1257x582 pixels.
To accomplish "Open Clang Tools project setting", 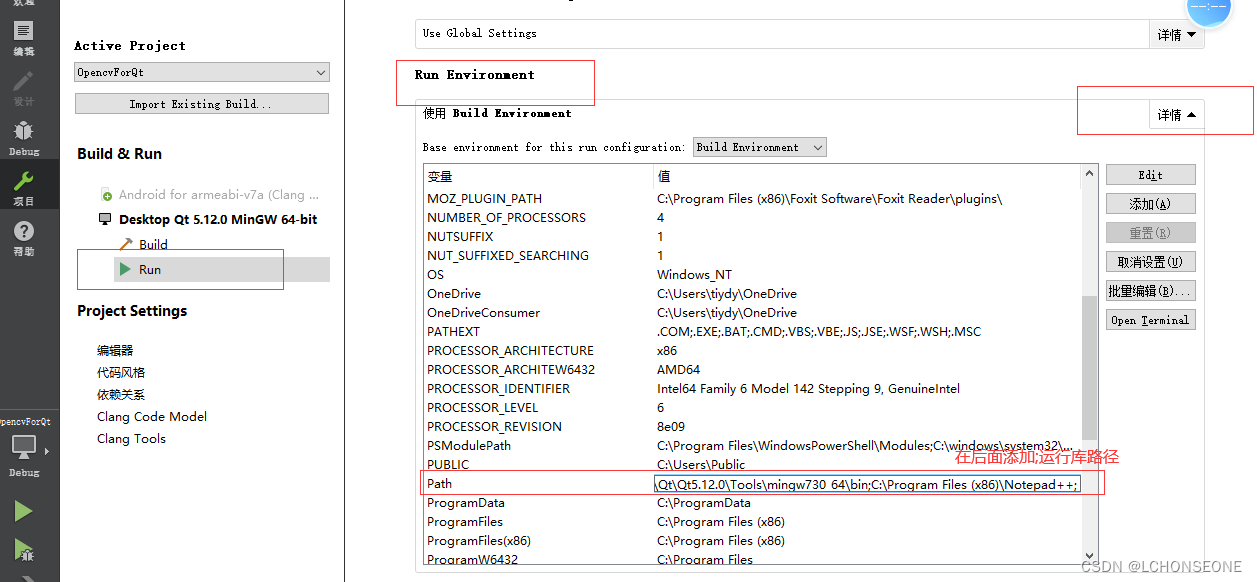I will [x=131, y=438].
